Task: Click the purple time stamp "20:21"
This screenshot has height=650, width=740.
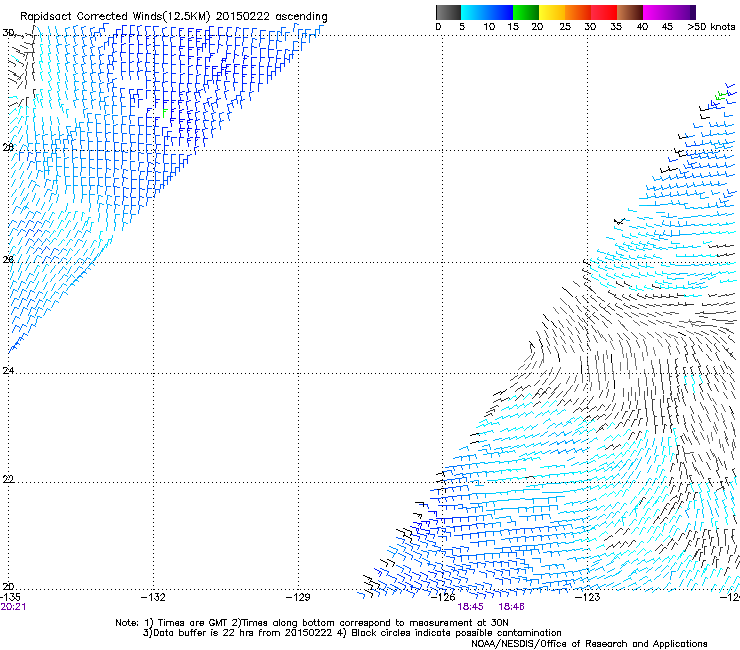Action: tap(13, 607)
